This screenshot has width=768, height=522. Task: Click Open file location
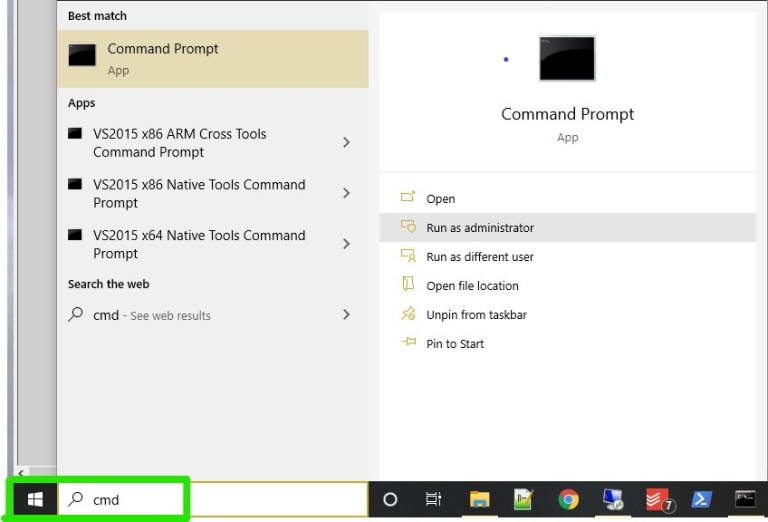click(567, 285)
